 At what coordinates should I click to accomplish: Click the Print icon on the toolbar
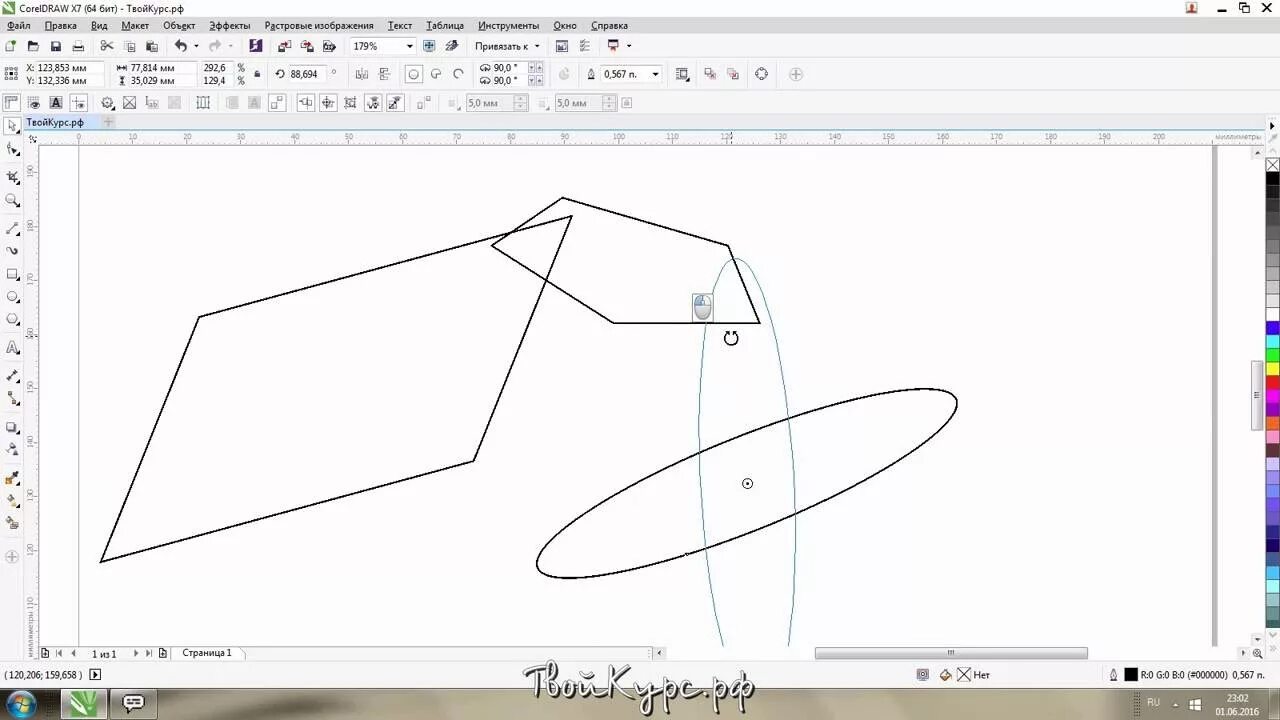(x=78, y=45)
